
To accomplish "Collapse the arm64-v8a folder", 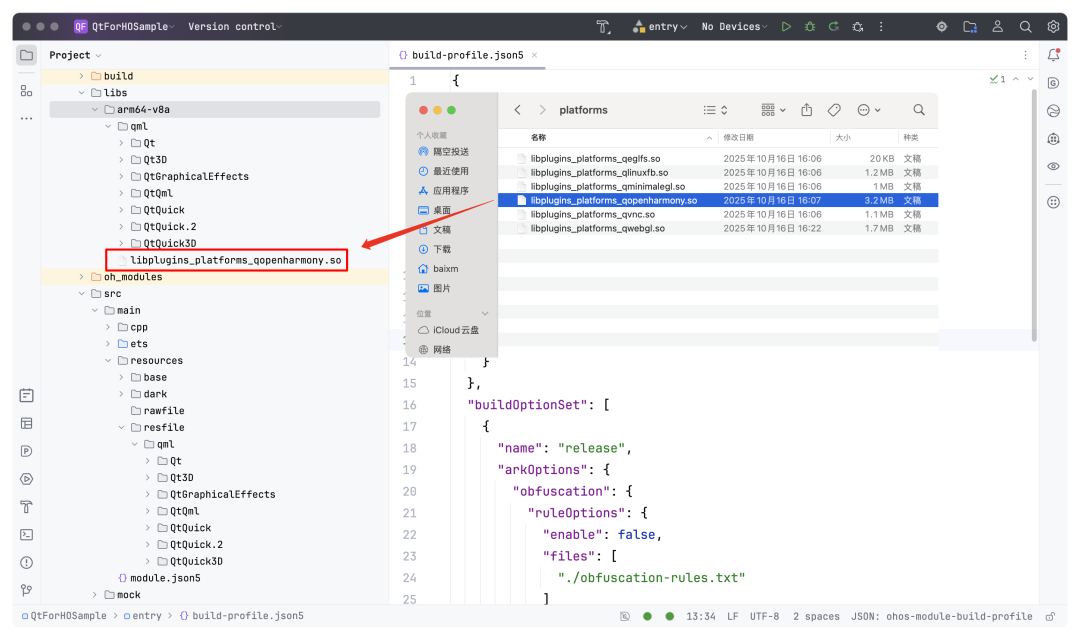I will coord(94,110).
